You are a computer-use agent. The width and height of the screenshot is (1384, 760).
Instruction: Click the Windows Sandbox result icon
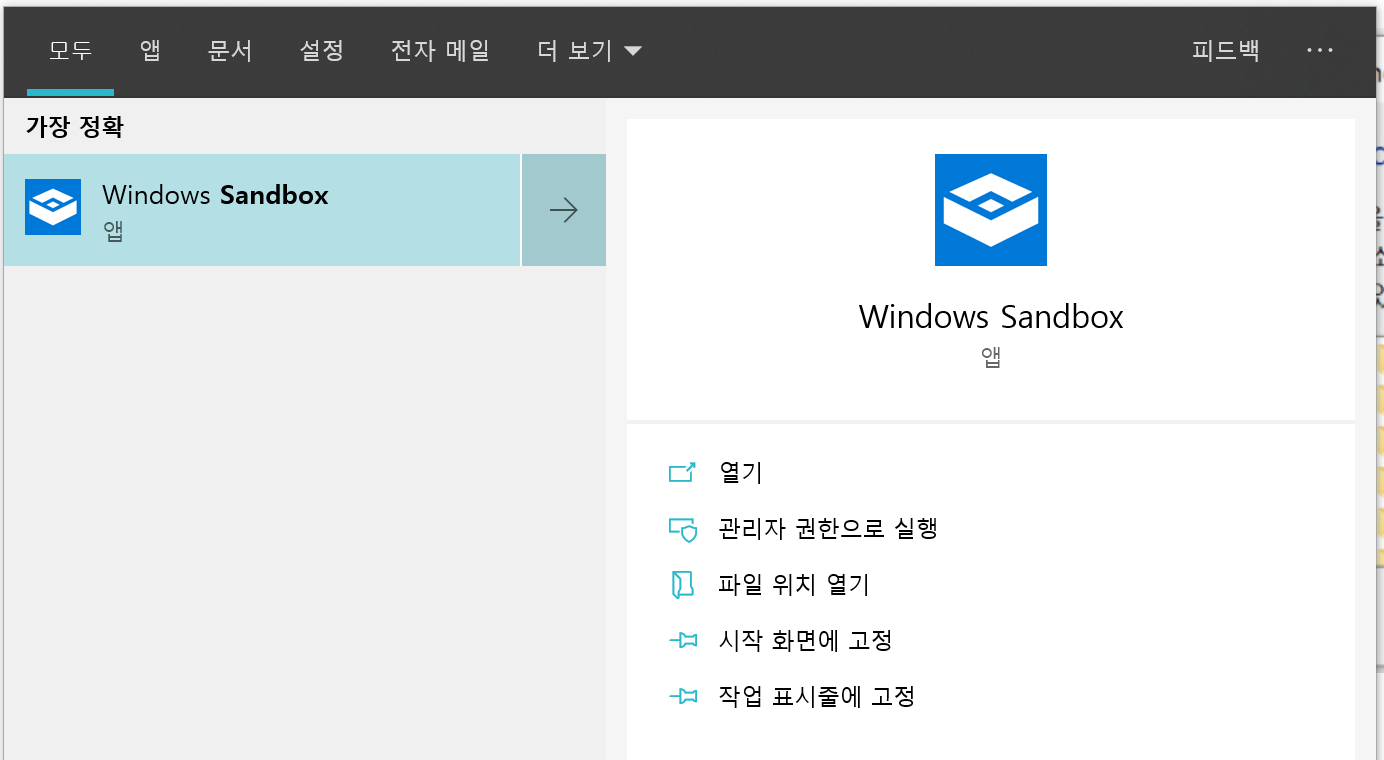[x=53, y=207]
